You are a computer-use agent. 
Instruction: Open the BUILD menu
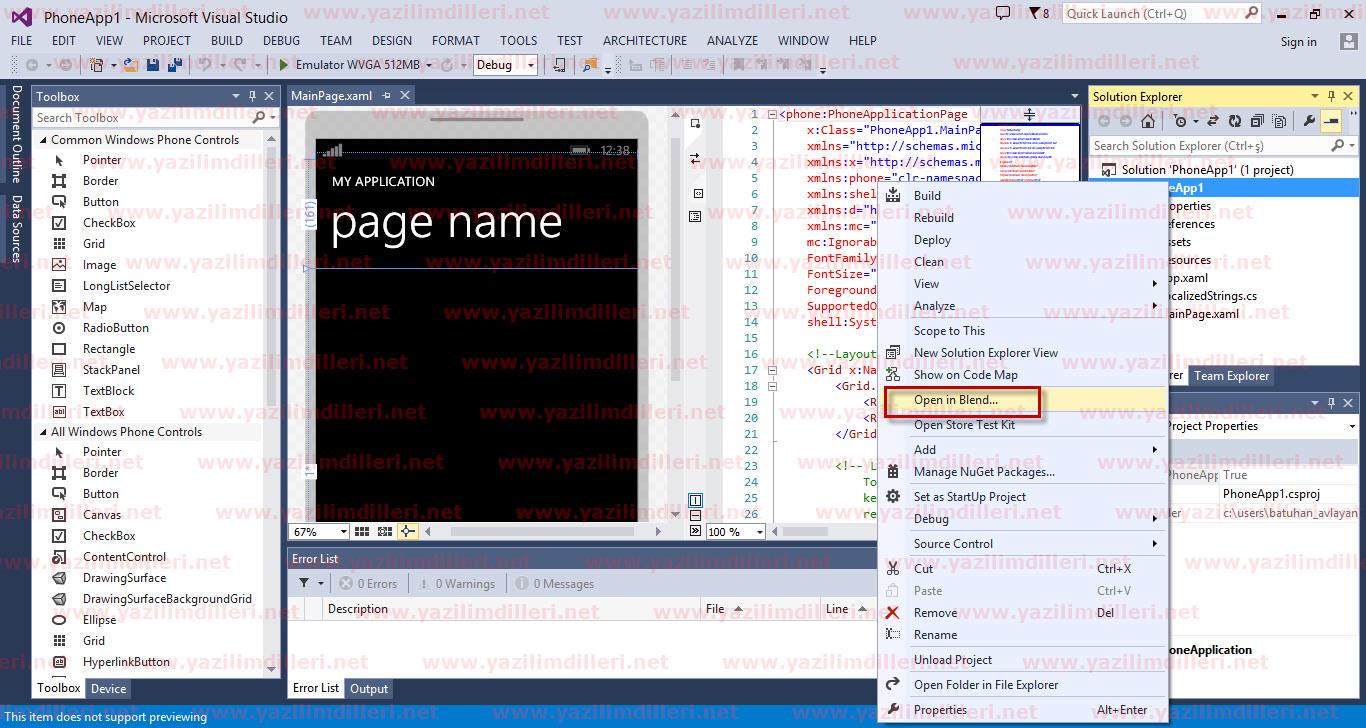click(227, 41)
